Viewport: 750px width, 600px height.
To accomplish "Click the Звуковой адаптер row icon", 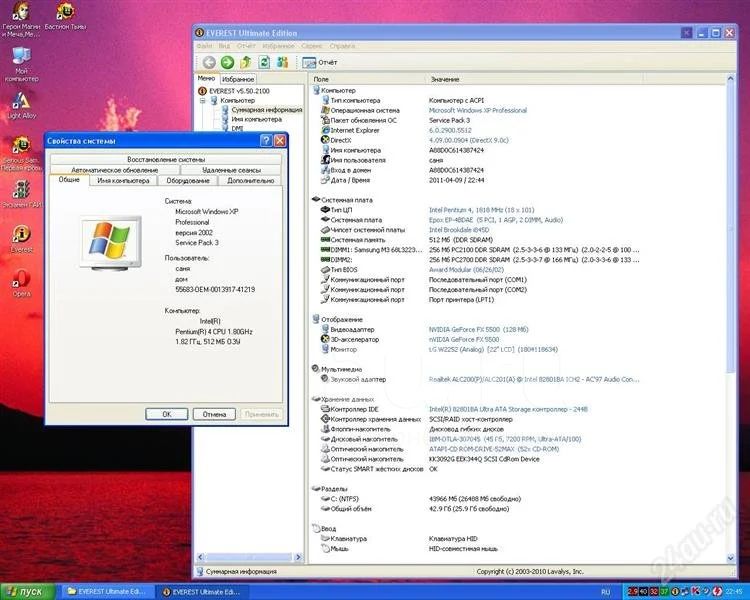I will click(325, 379).
